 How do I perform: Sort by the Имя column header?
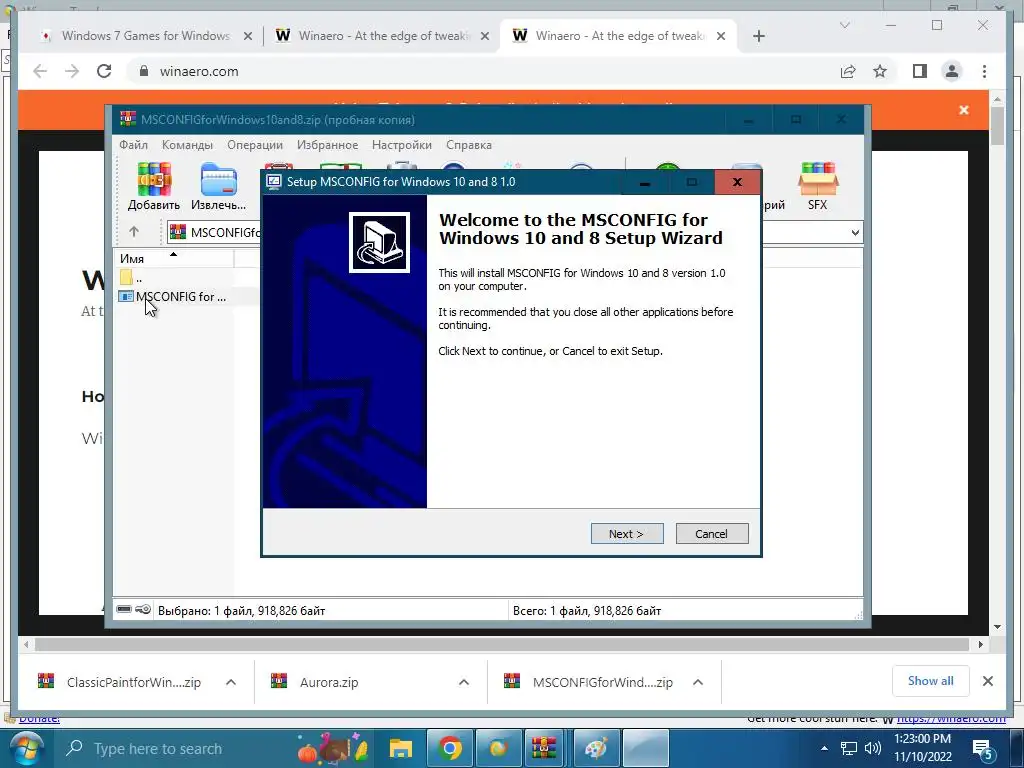pos(173,259)
